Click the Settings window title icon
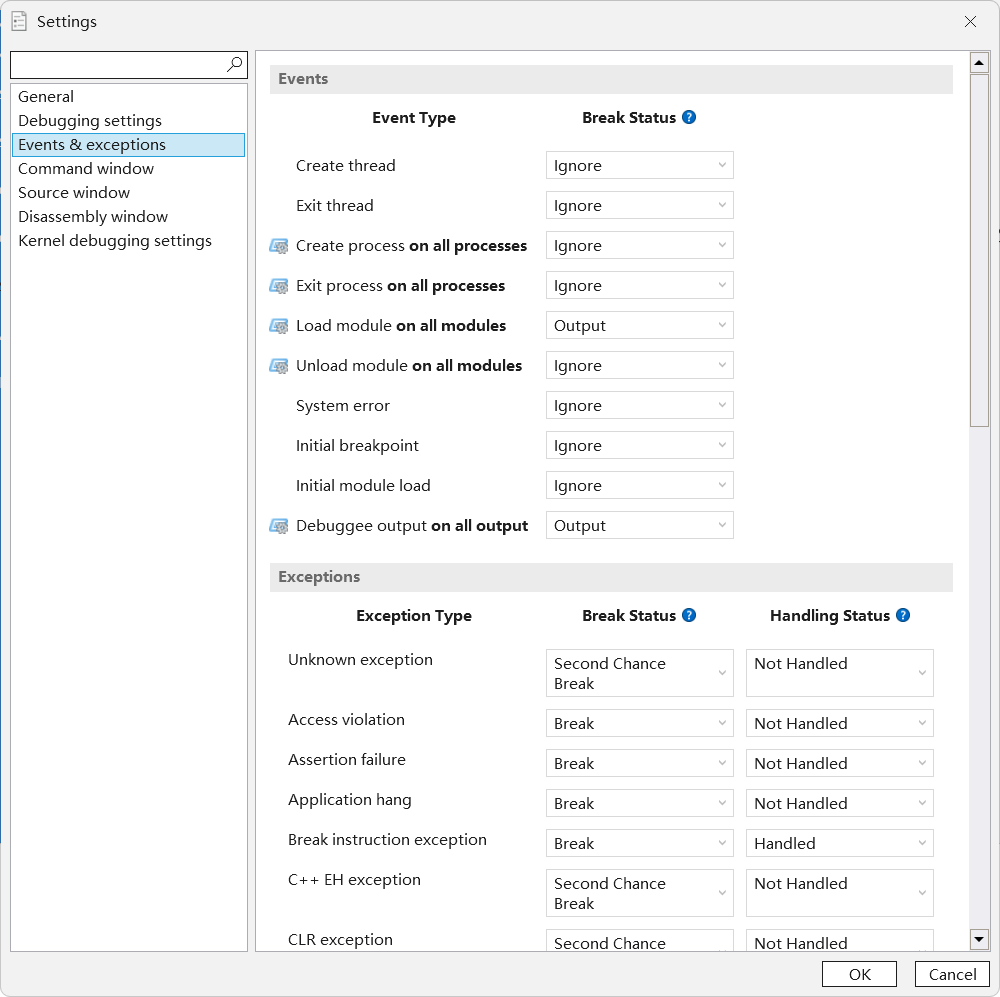 [19, 22]
